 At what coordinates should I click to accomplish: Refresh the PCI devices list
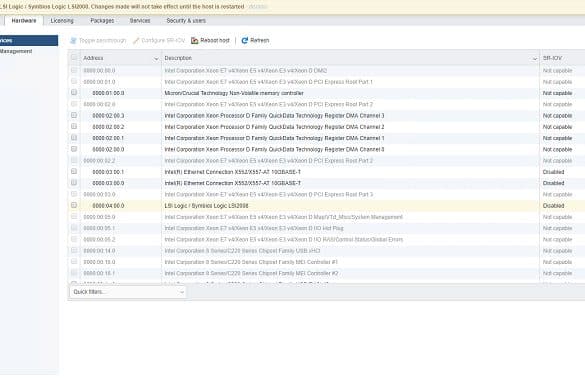tap(255, 40)
